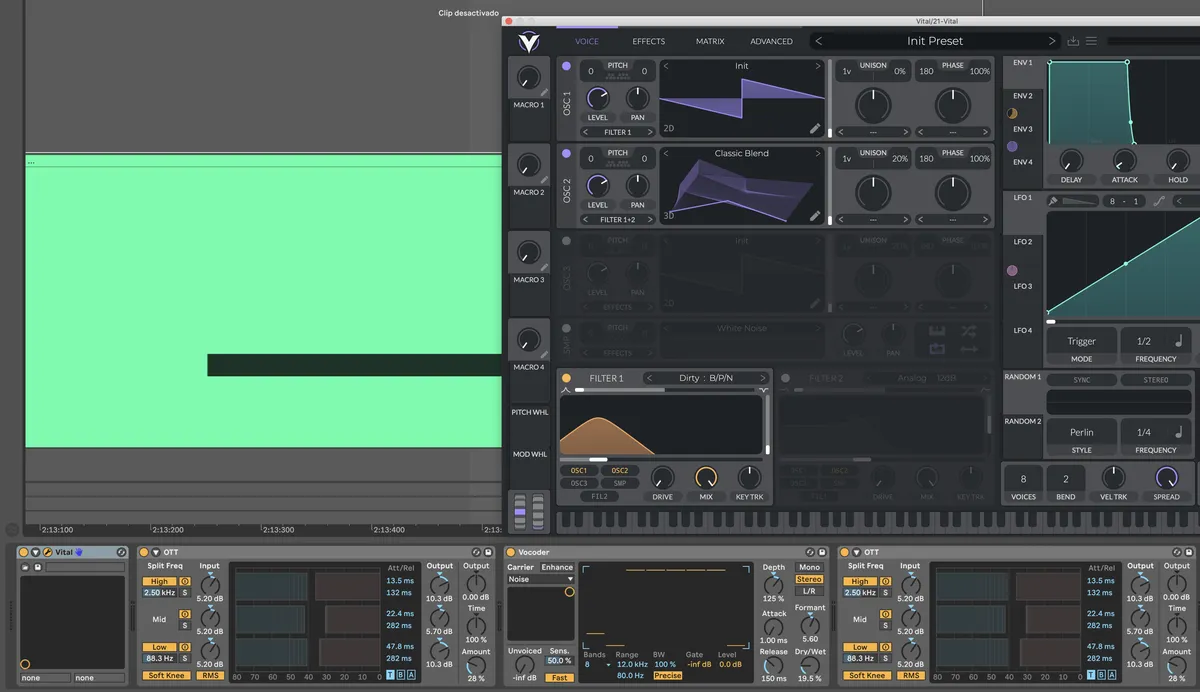This screenshot has width=1200, height=692.
Task: Open the Dirty : B/P/N filter selector
Action: pyautogui.click(x=706, y=378)
